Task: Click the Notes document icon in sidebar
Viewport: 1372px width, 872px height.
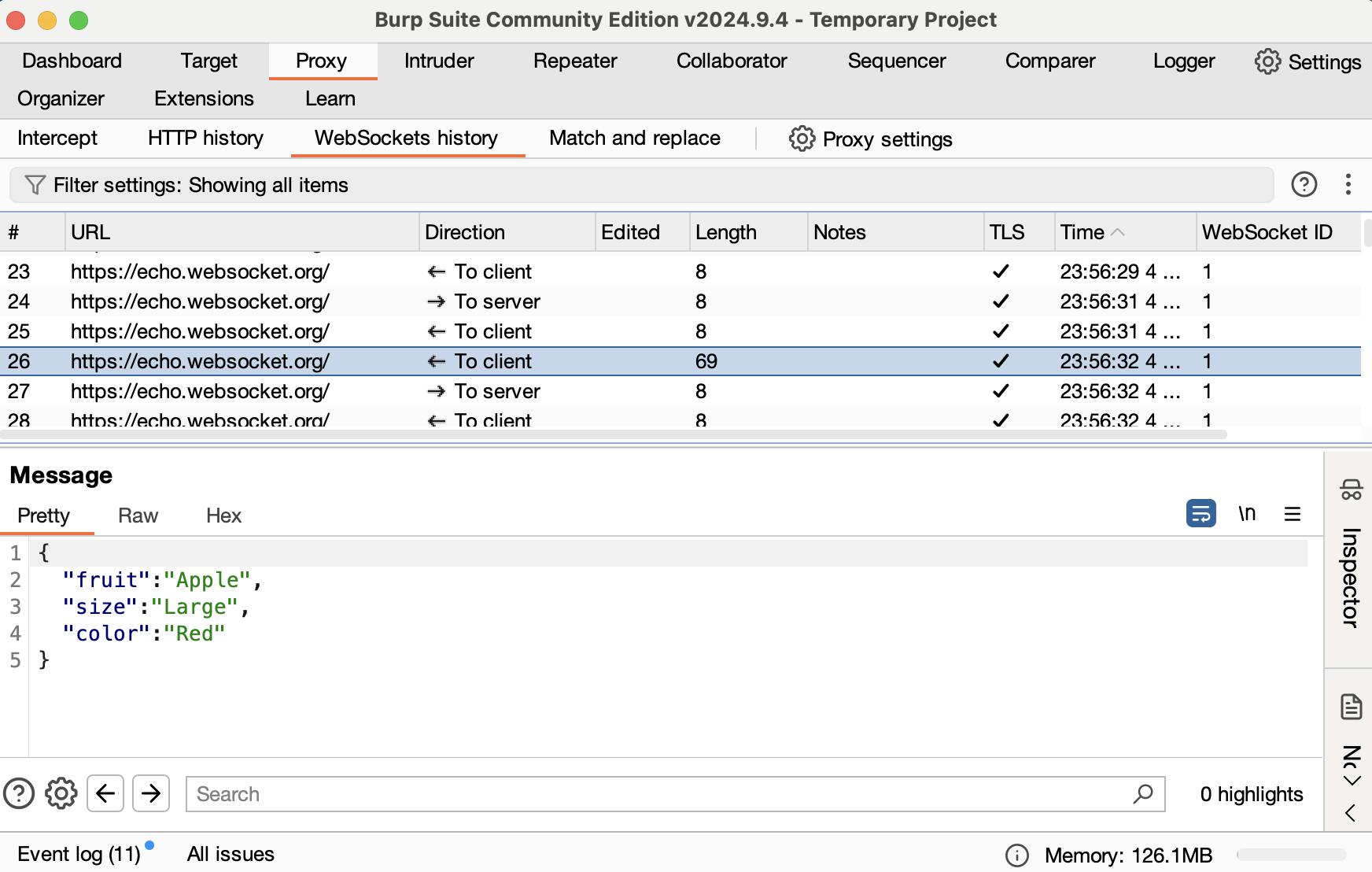Action: pyautogui.click(x=1351, y=707)
